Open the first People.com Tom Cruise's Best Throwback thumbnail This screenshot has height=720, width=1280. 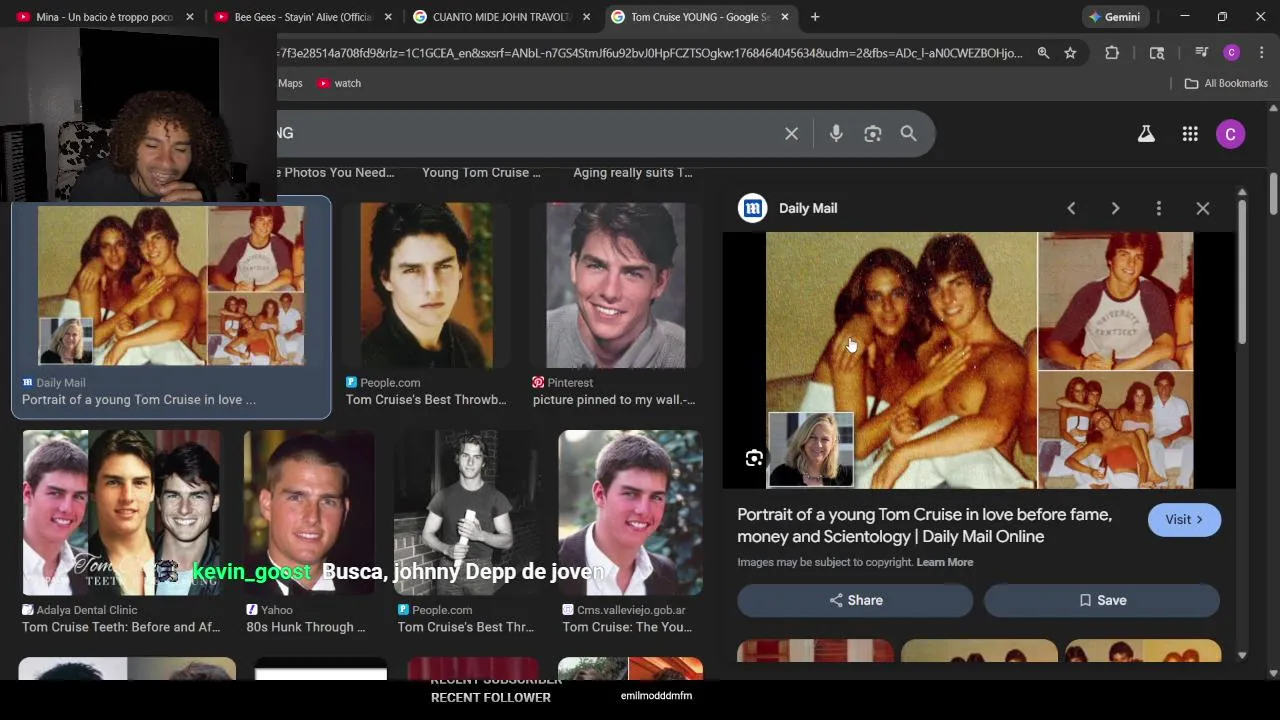pos(426,285)
